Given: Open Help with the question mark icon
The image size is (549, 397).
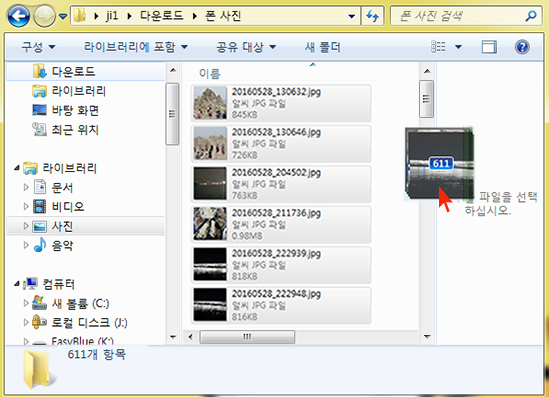Looking at the screenshot, I should [x=522, y=47].
